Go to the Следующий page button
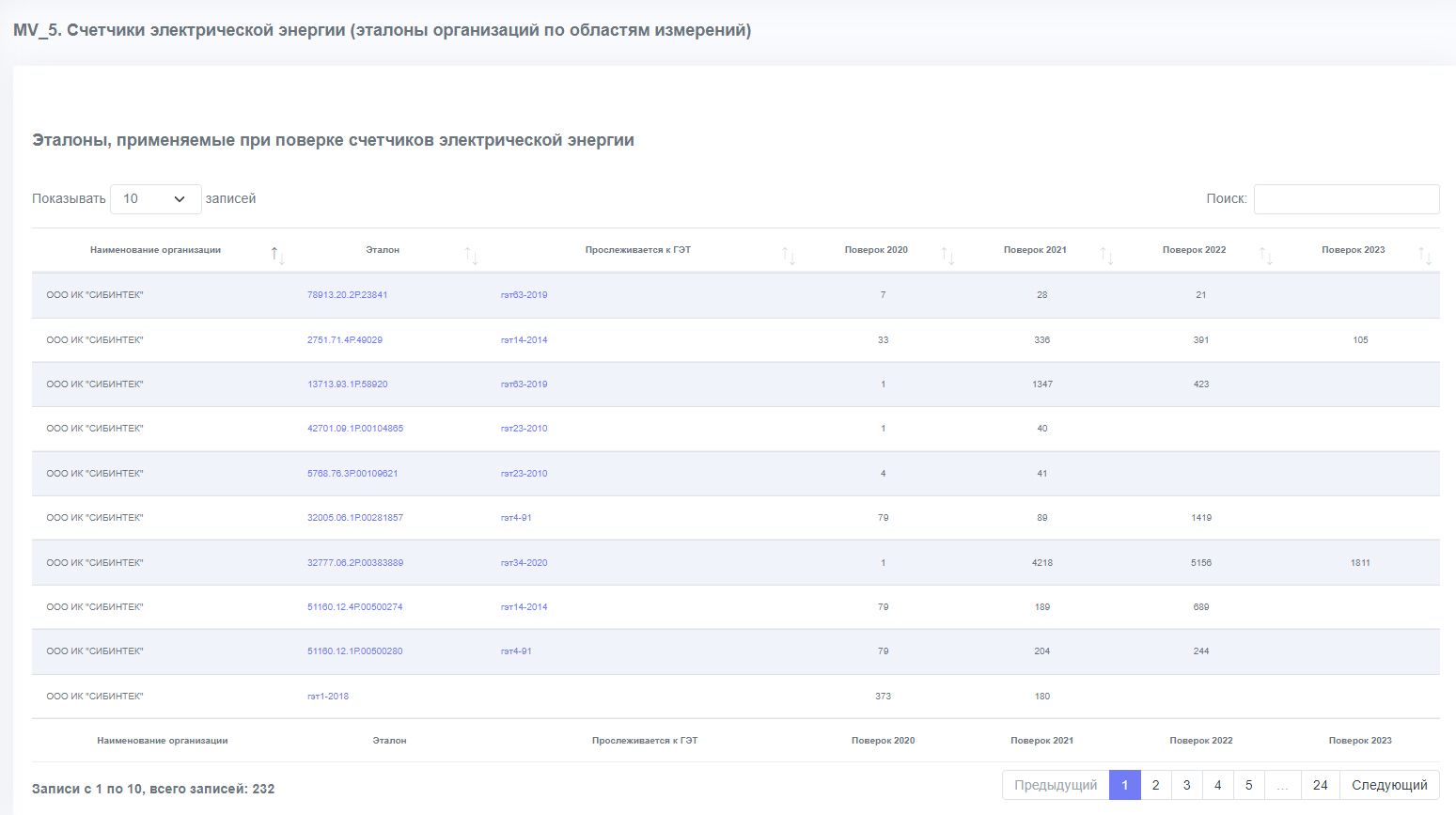 pos(1389,785)
